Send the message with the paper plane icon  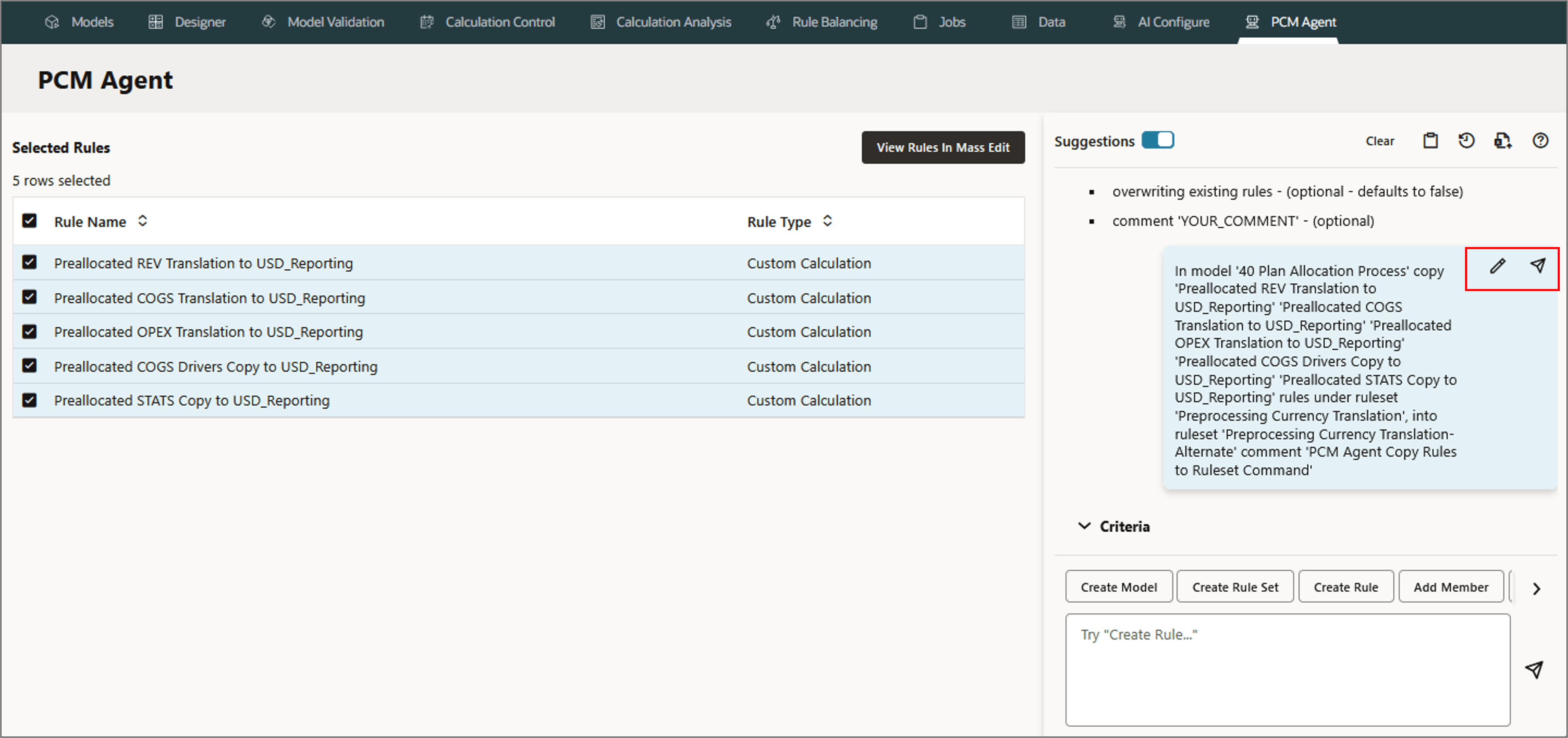click(x=1534, y=669)
